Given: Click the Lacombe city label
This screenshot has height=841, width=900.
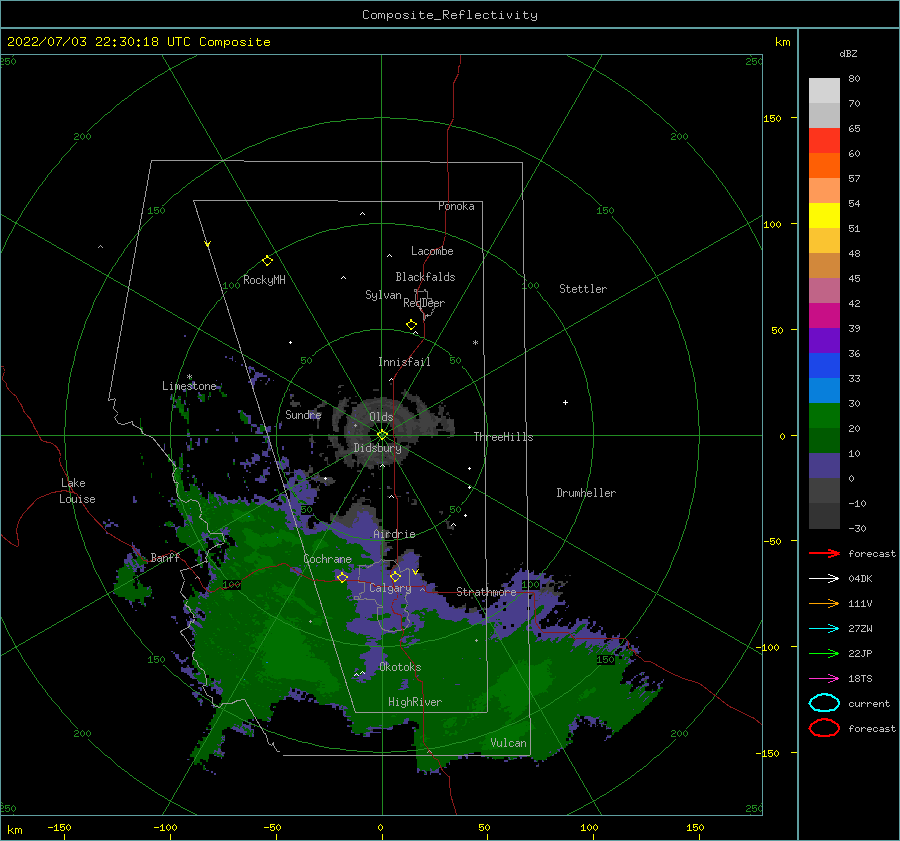Looking at the screenshot, I should [x=432, y=251].
